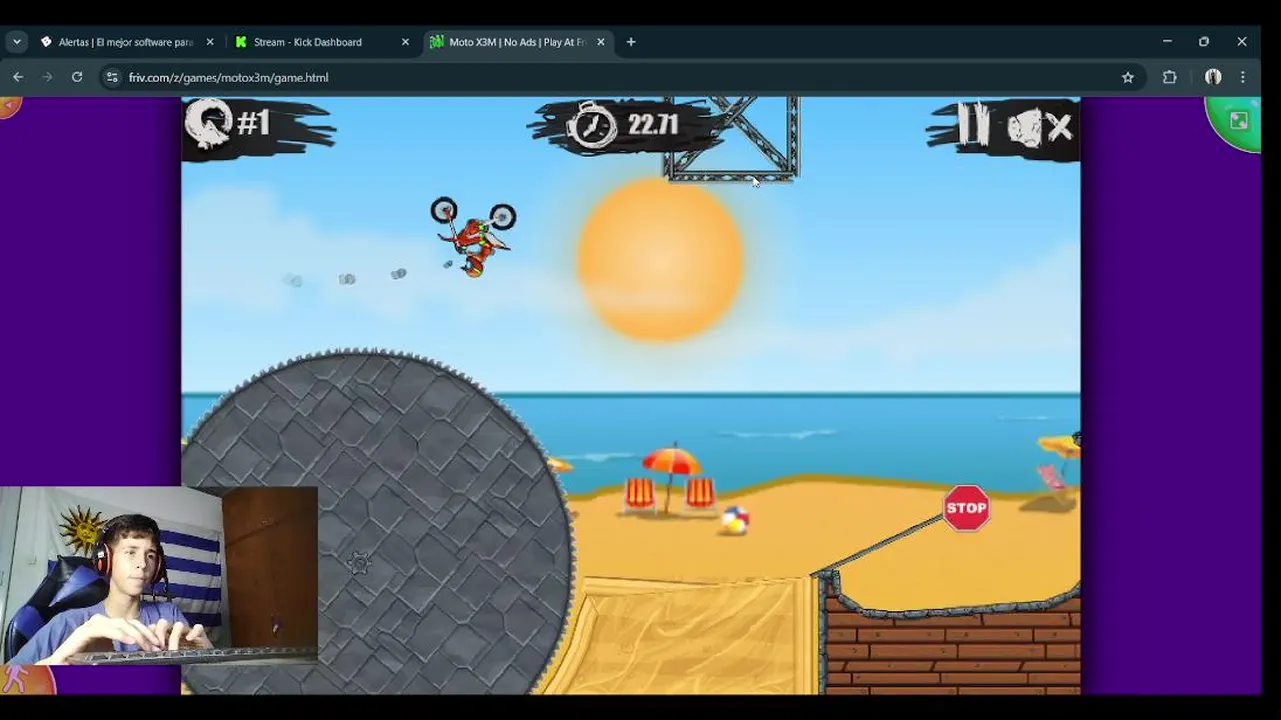
Task: Switch to the Alertas tab
Action: (127, 42)
